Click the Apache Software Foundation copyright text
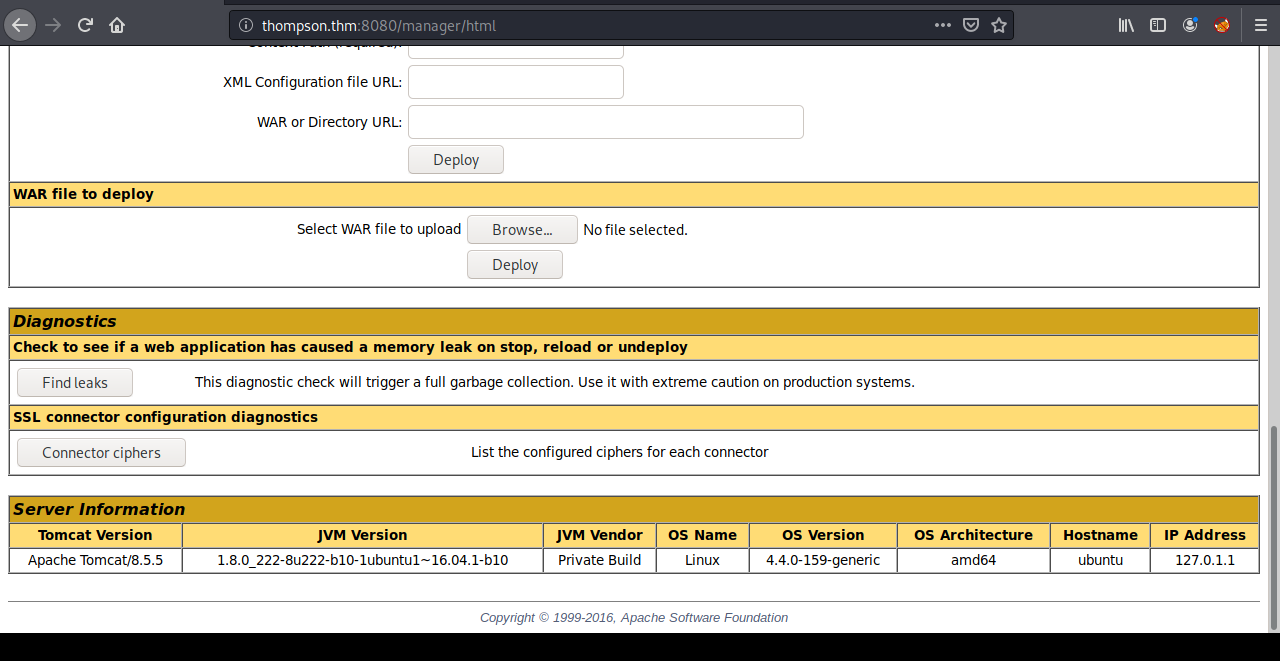This screenshot has width=1280, height=661. coord(634,617)
